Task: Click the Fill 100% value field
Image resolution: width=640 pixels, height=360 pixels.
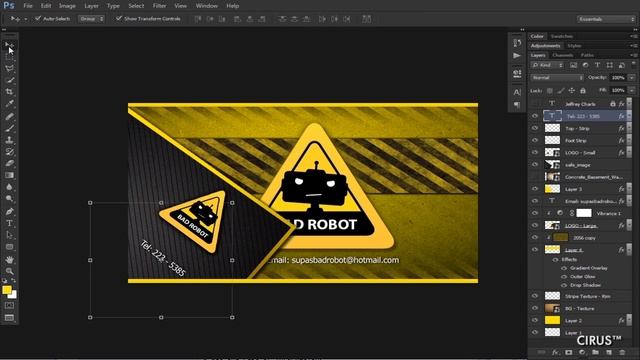Action: [618, 90]
